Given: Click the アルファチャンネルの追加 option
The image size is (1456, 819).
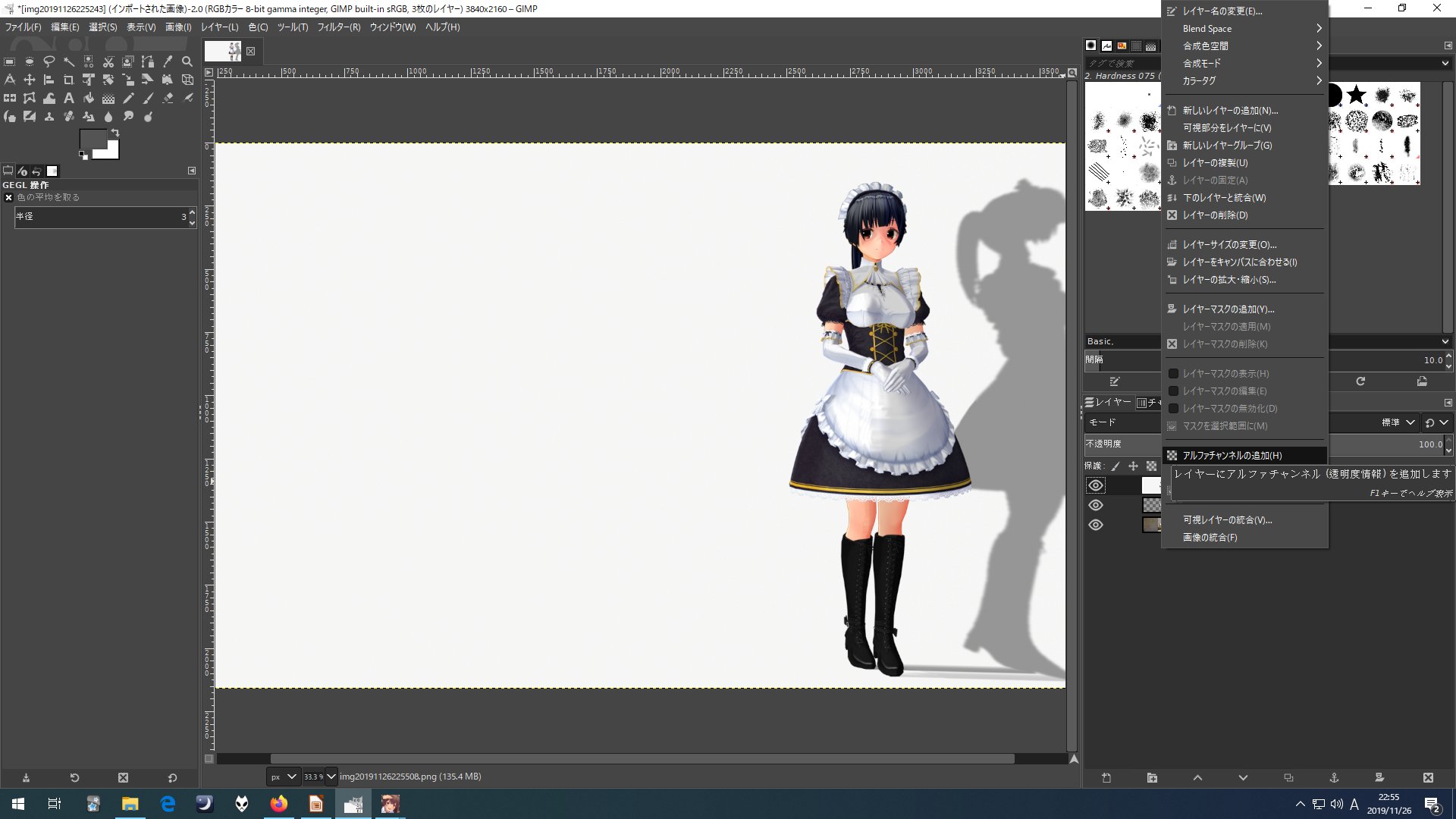Looking at the screenshot, I should tap(1233, 455).
